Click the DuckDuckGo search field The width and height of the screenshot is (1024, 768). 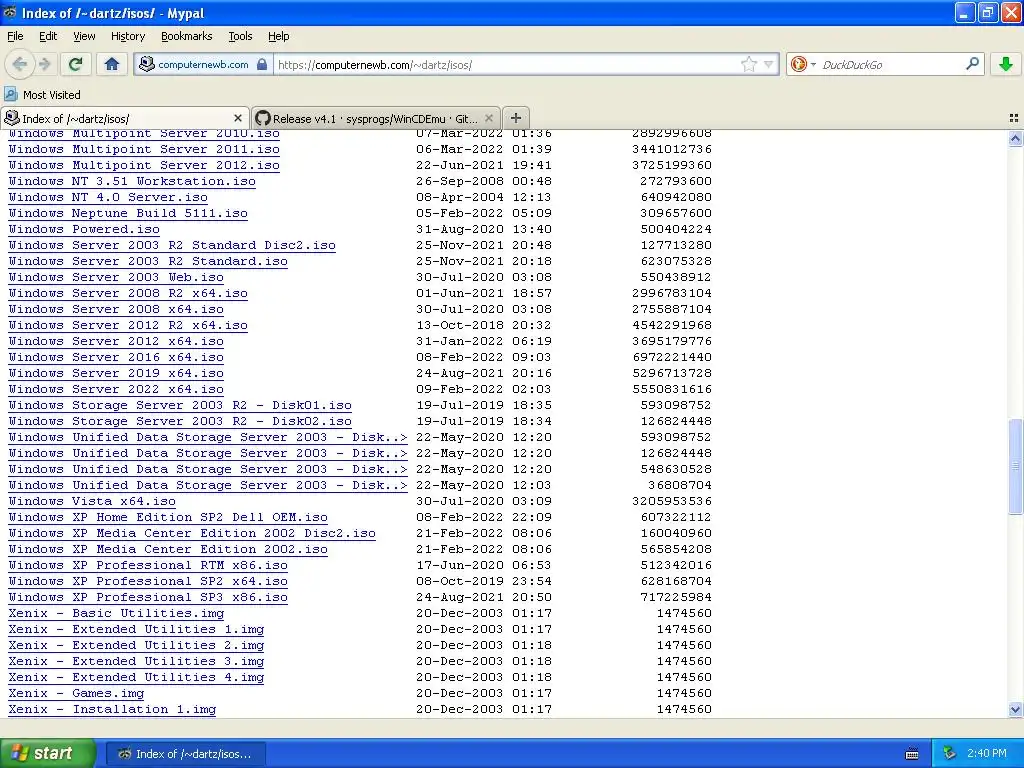pyautogui.click(x=891, y=65)
